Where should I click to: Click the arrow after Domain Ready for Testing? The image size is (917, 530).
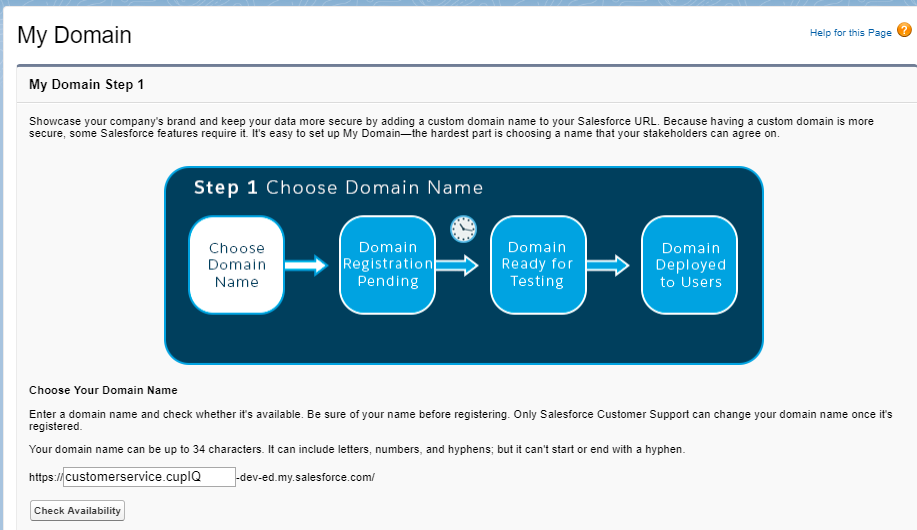(608, 265)
